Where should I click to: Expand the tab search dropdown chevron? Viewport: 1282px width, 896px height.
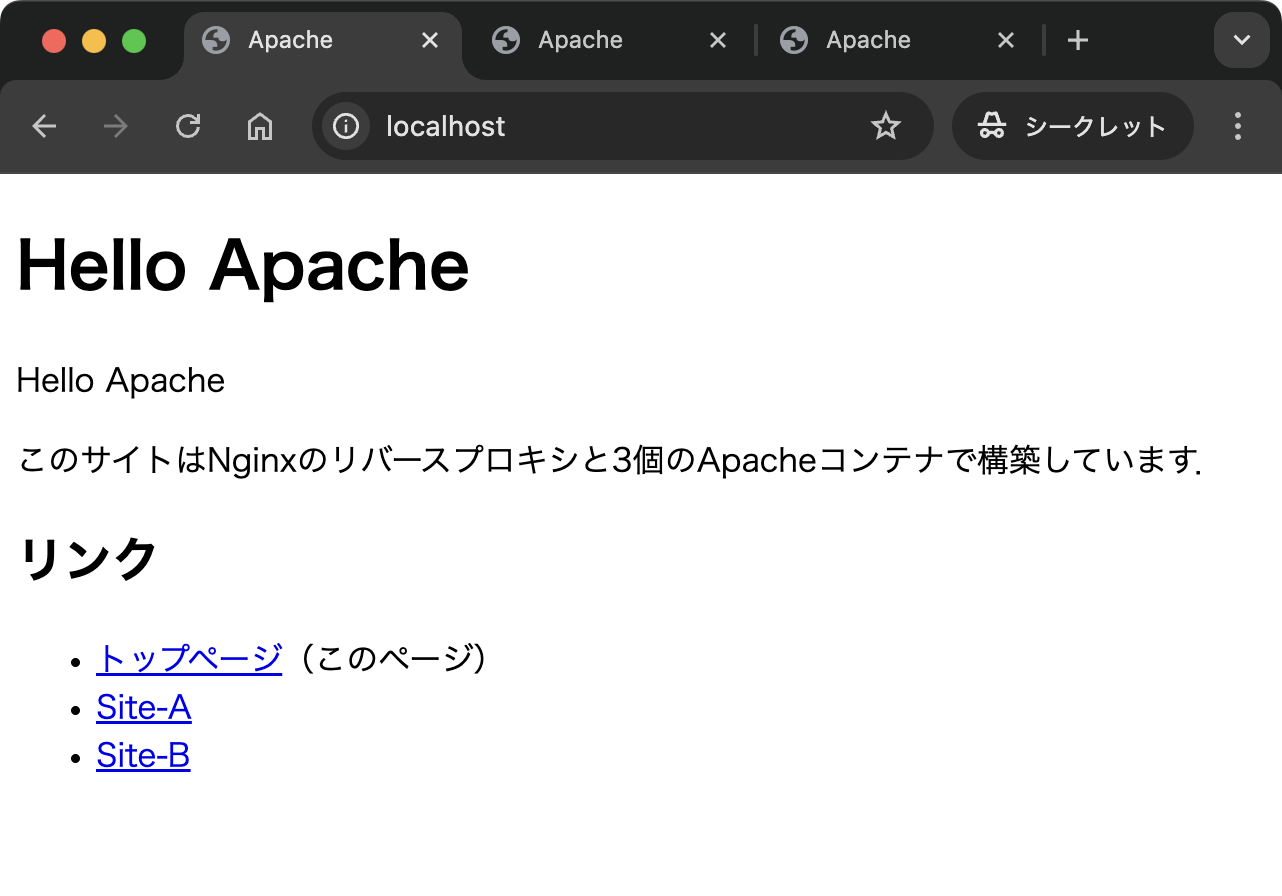[x=1241, y=40]
